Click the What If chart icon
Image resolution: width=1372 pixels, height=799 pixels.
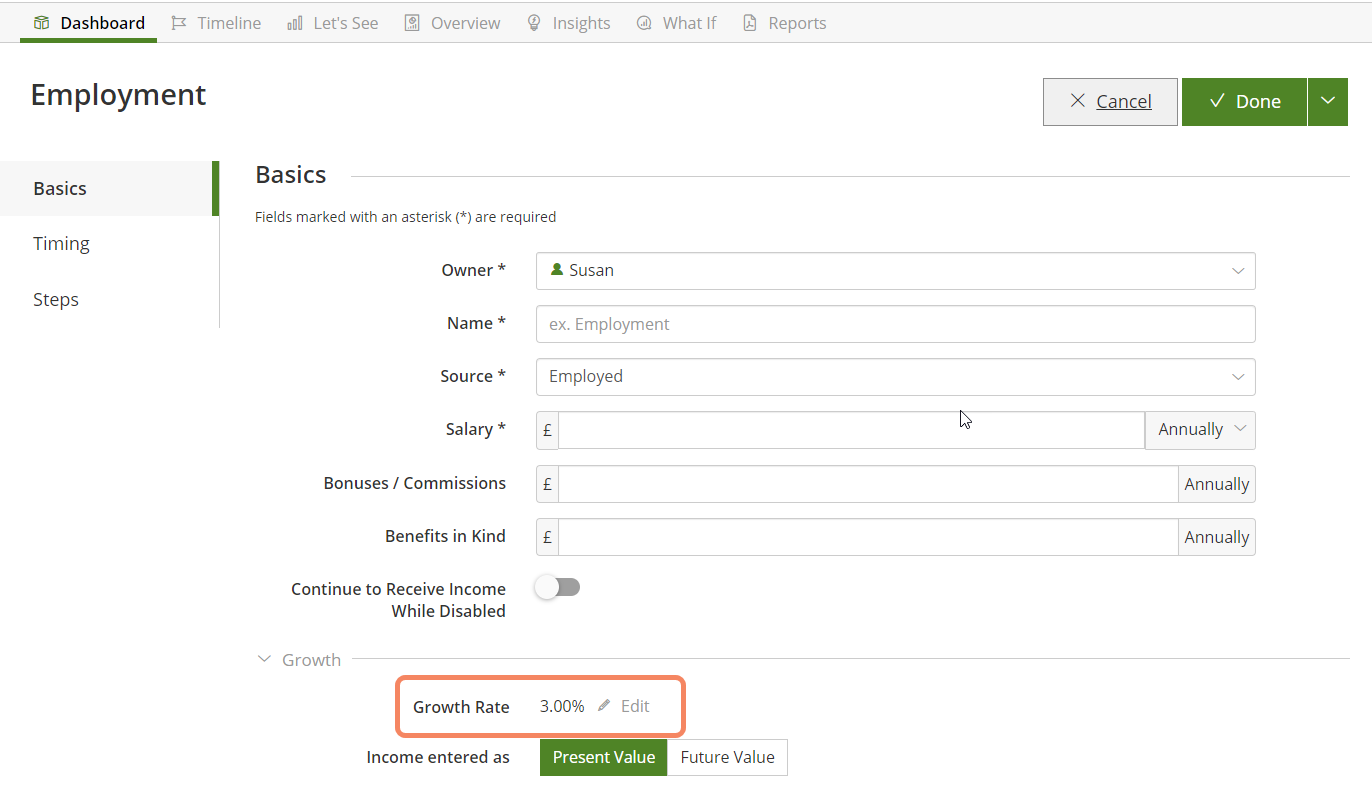click(644, 23)
